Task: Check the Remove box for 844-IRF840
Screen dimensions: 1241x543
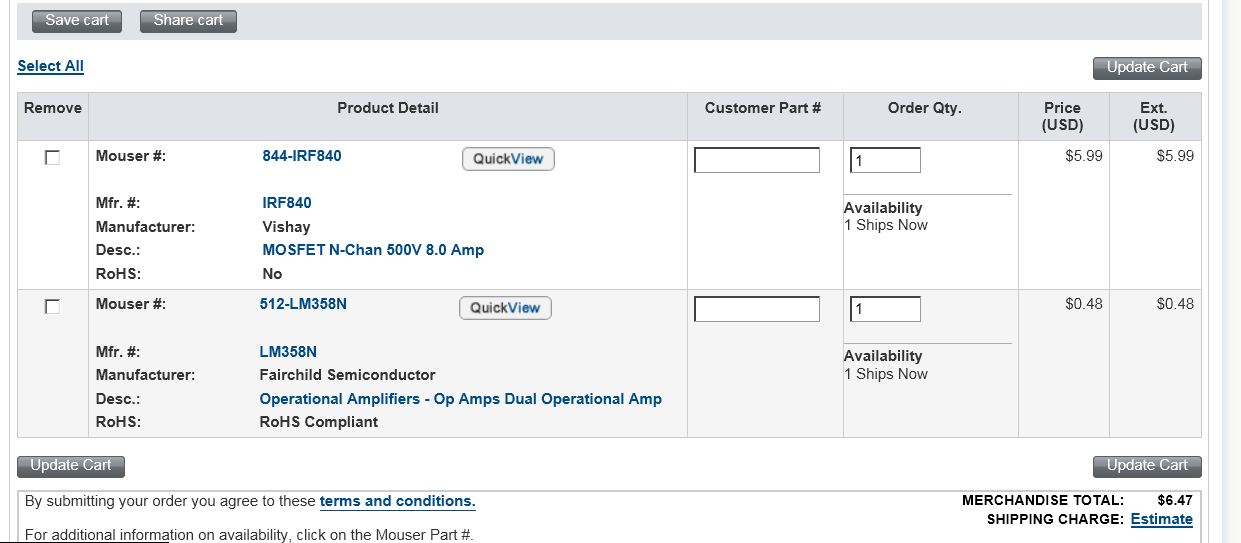Action: coord(52,158)
